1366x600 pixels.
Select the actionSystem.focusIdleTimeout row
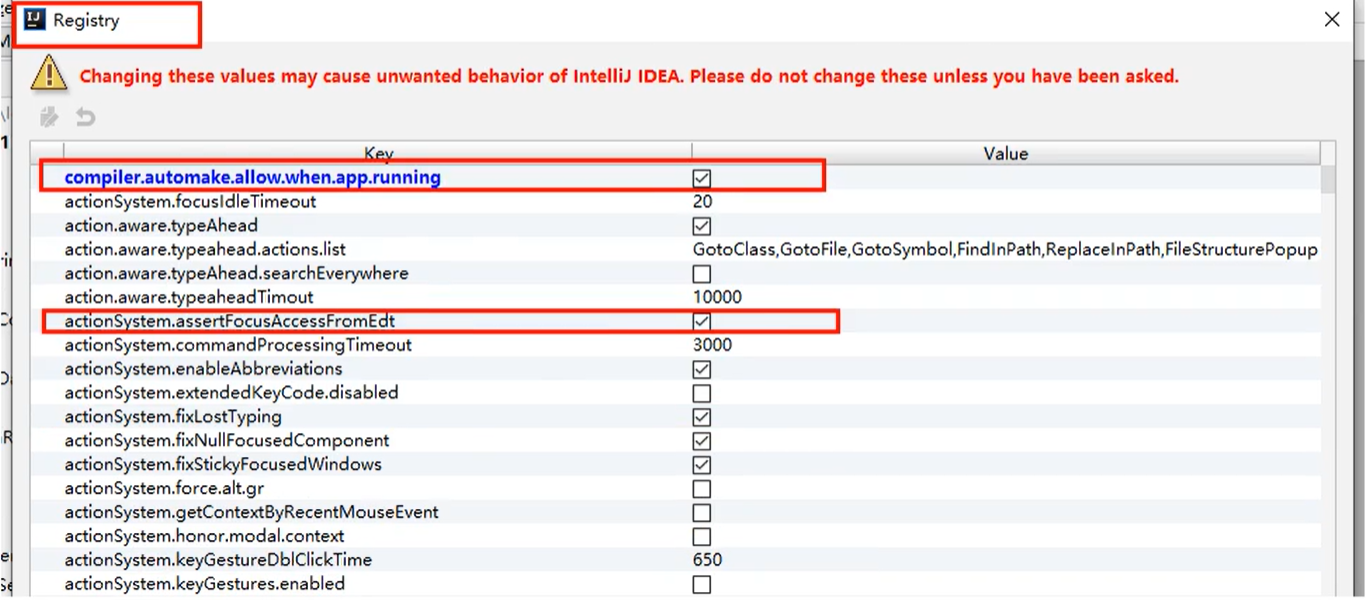(300, 201)
